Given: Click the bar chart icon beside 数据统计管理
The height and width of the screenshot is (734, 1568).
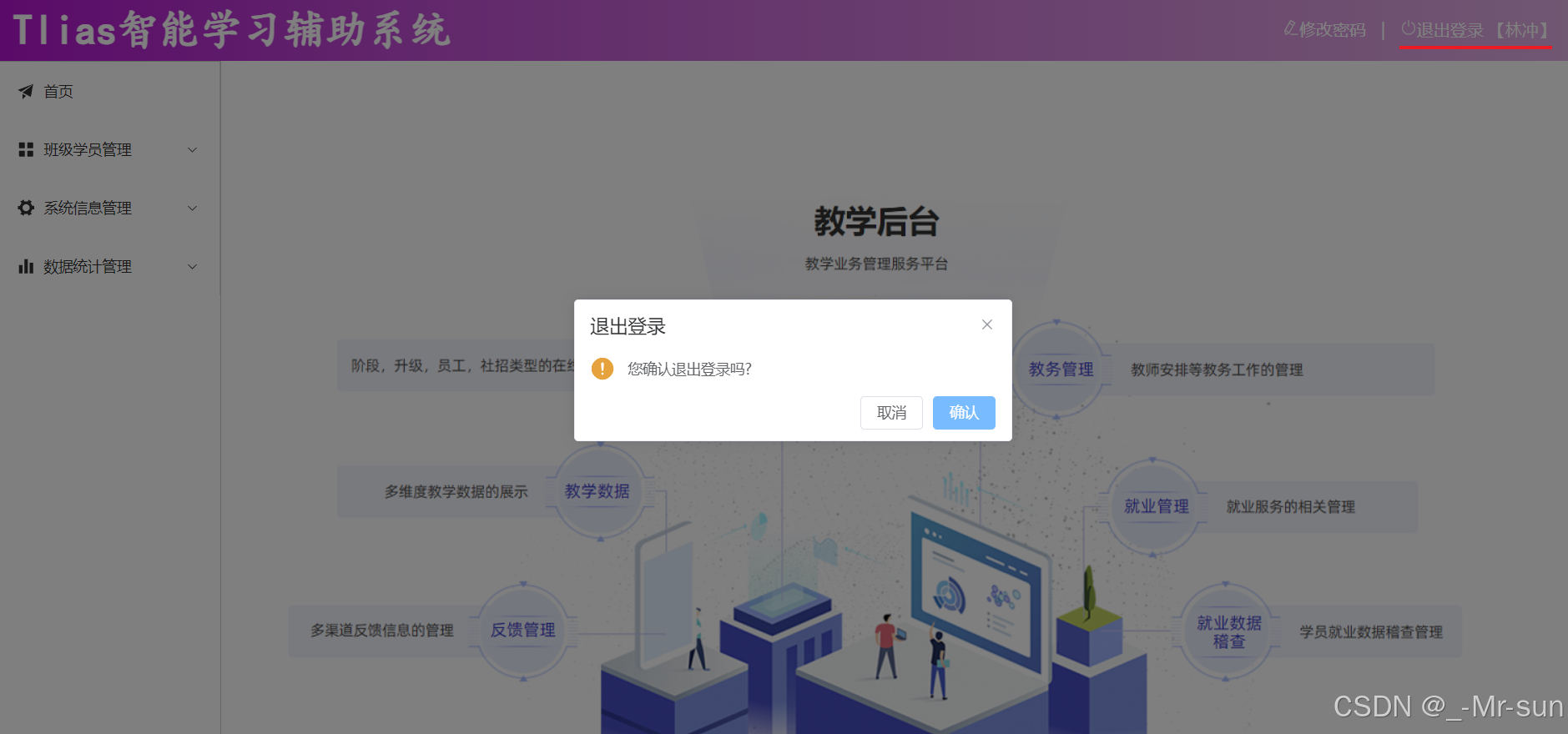Looking at the screenshot, I should [26, 266].
